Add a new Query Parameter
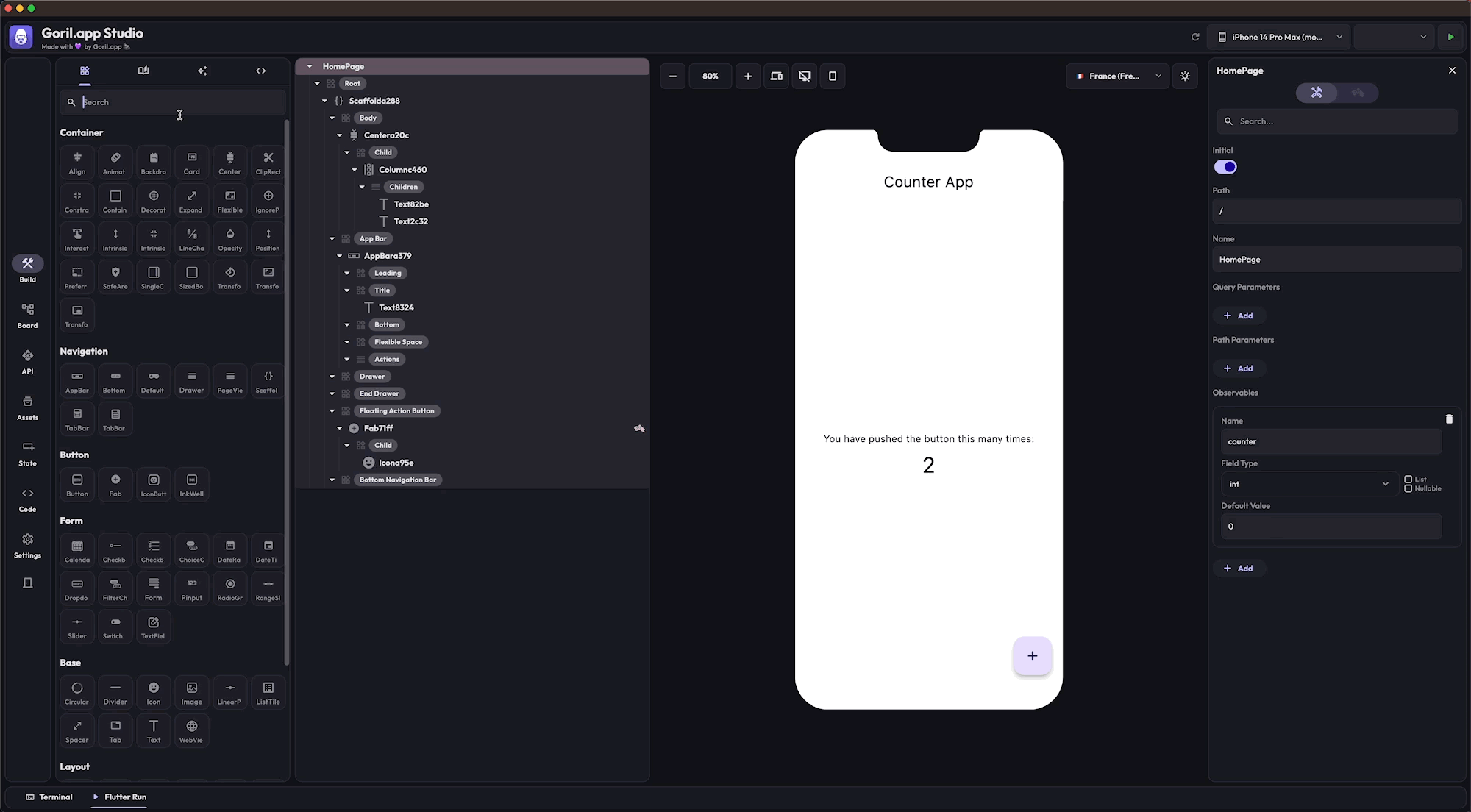 [x=1239, y=316]
